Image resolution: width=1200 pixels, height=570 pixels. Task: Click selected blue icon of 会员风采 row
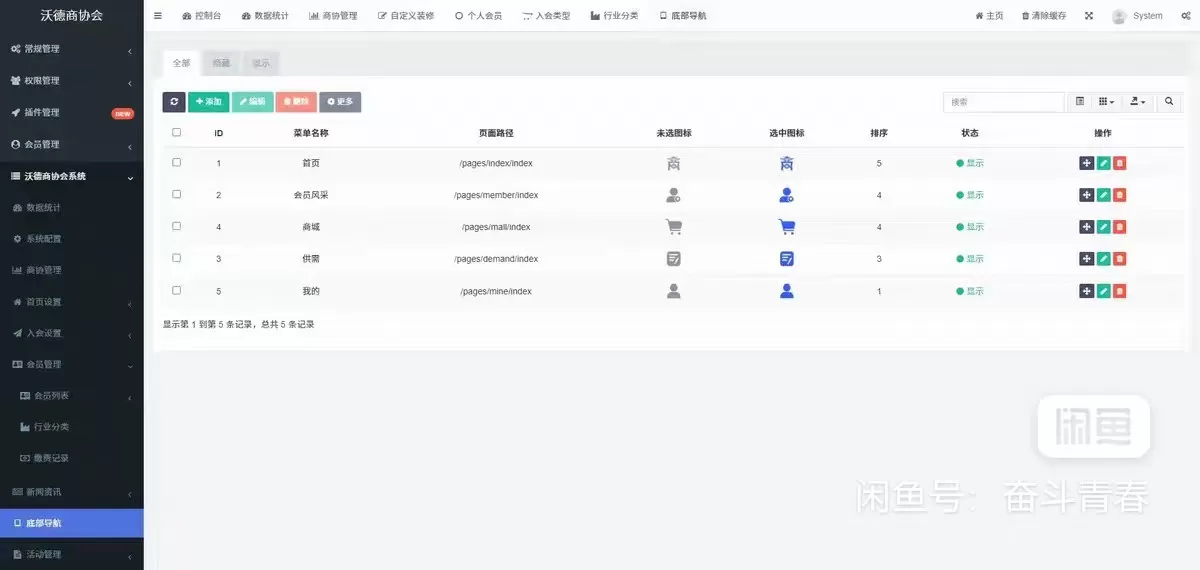[x=787, y=195]
